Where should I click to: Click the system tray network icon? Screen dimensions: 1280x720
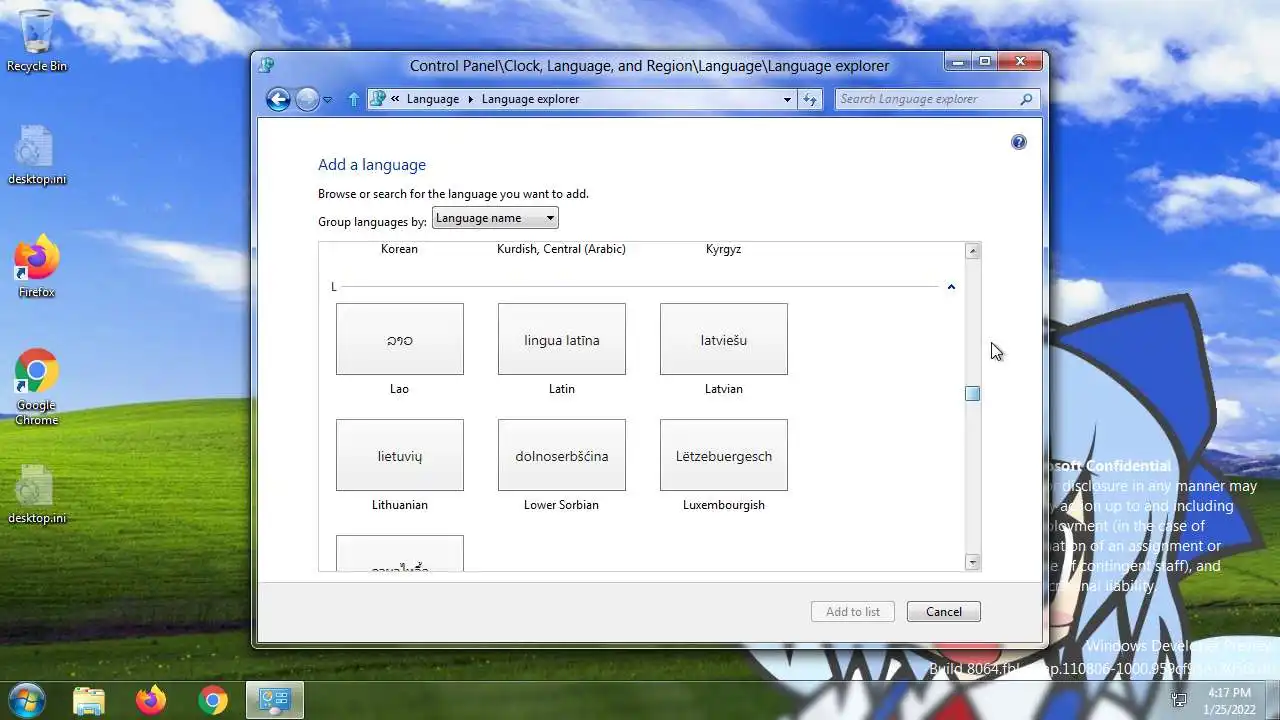pyautogui.click(x=1180, y=699)
